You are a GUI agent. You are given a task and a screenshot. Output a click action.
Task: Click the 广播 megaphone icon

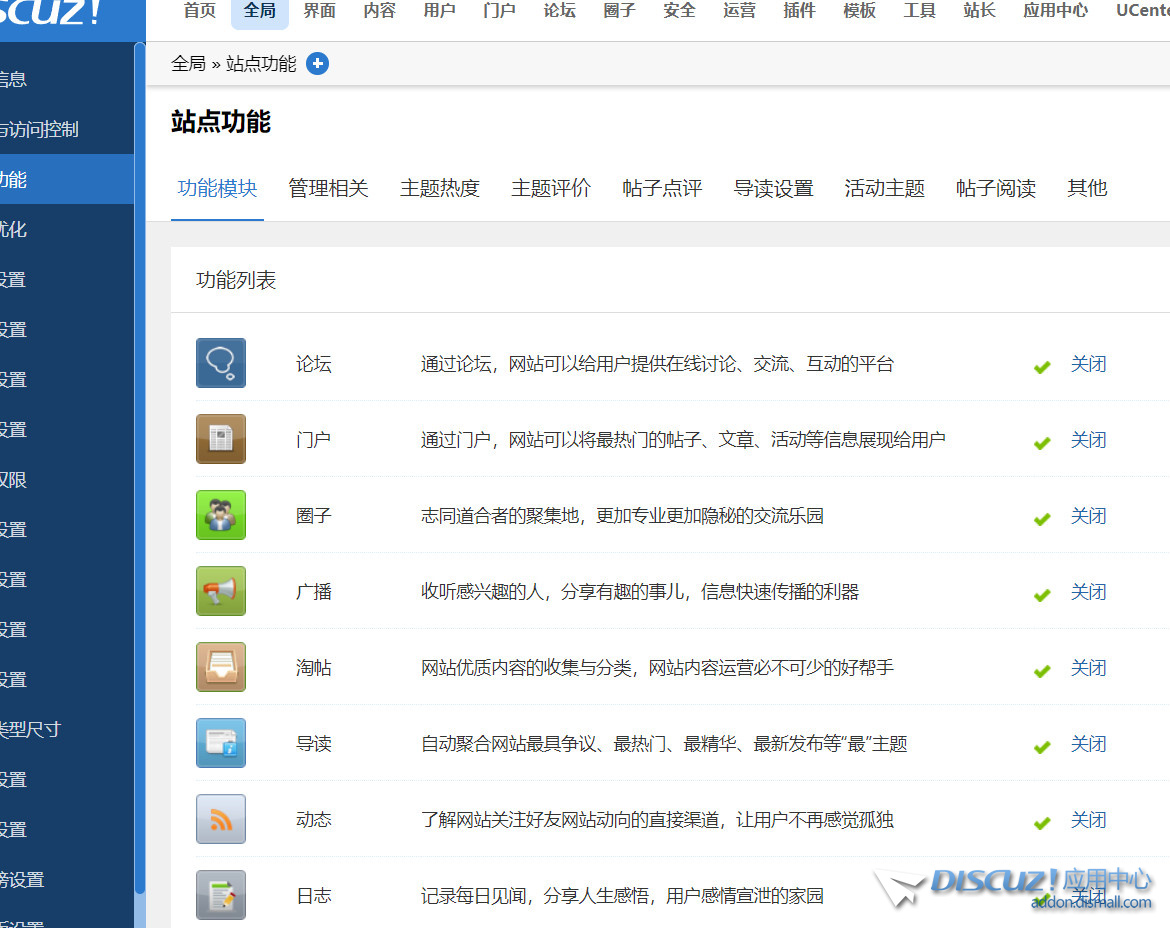coord(220,591)
